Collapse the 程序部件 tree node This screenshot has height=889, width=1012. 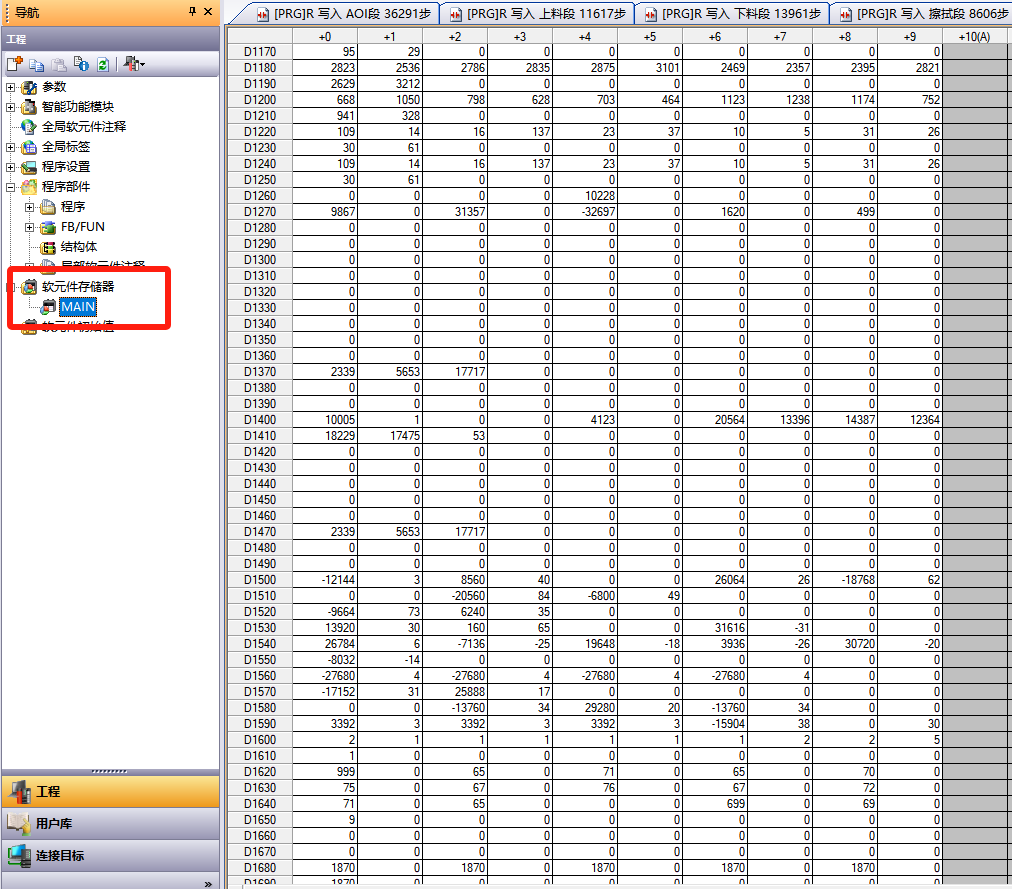pyautogui.click(x=11, y=187)
